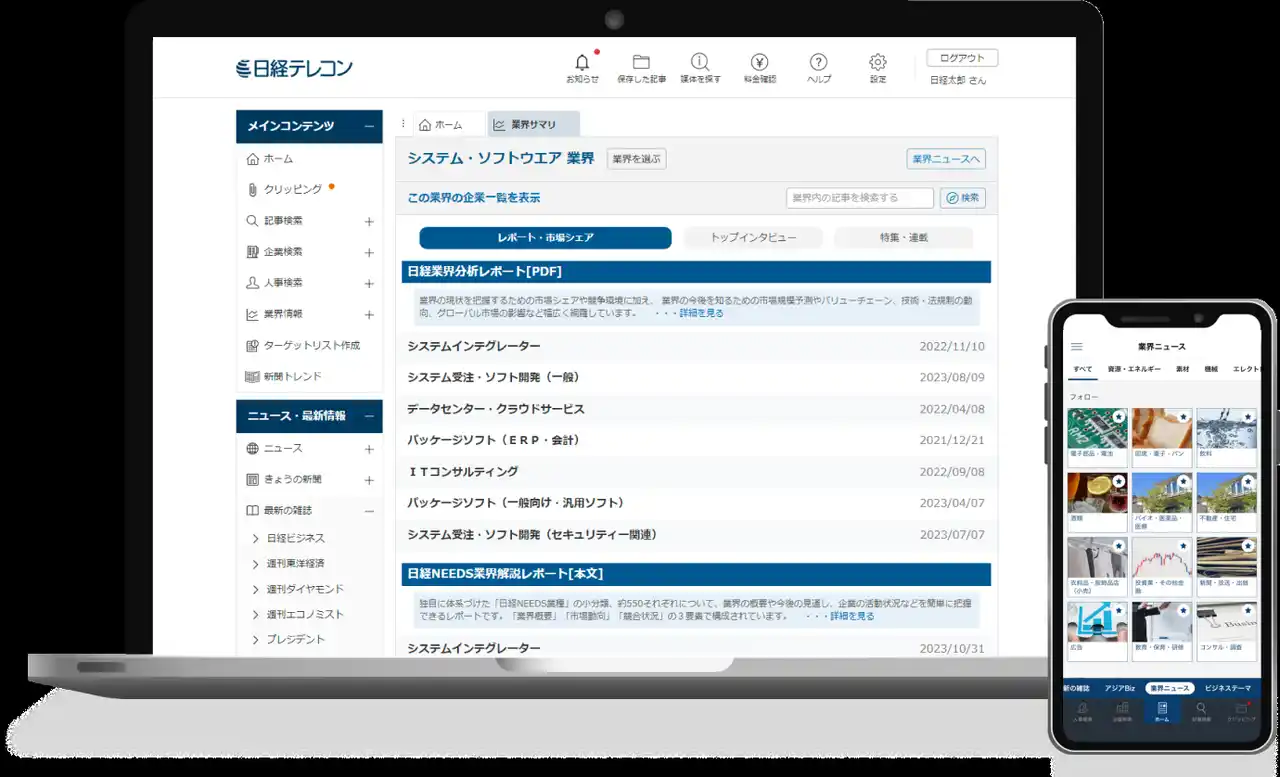
Task: Click 詳細を見る under 日経NEEDS業界解説レポート
Action: click(x=852, y=616)
